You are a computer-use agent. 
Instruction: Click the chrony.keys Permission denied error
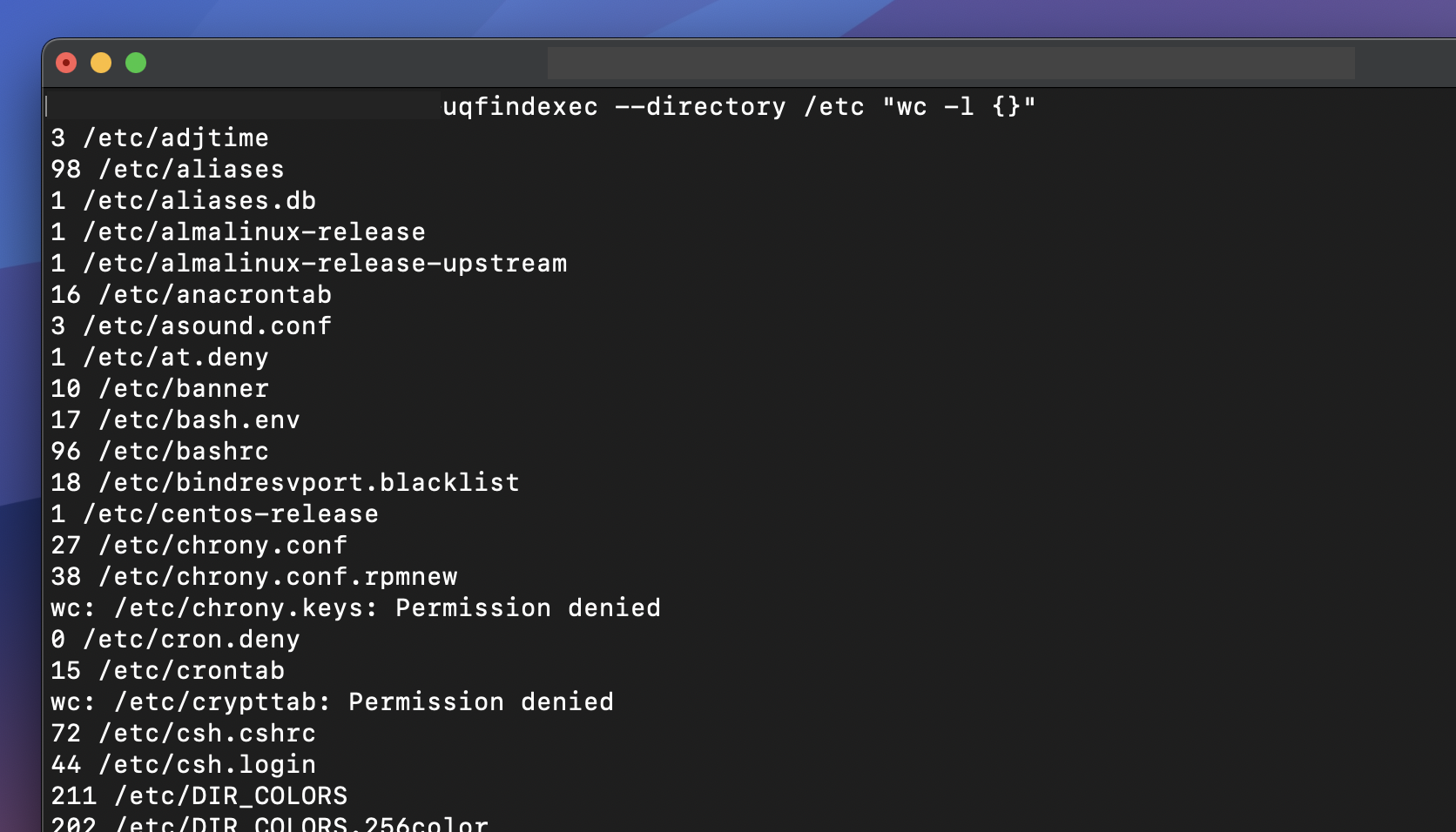(355, 608)
